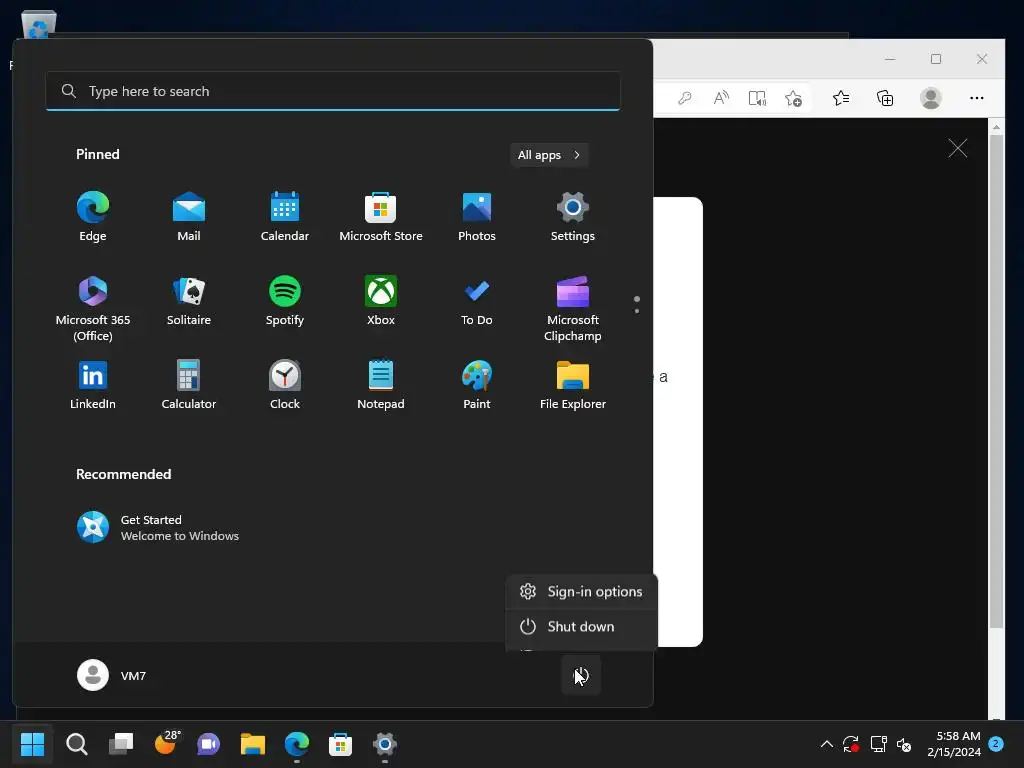Image resolution: width=1024 pixels, height=768 pixels.
Task: Go to next page of pinned apps
Action: pyautogui.click(x=637, y=311)
